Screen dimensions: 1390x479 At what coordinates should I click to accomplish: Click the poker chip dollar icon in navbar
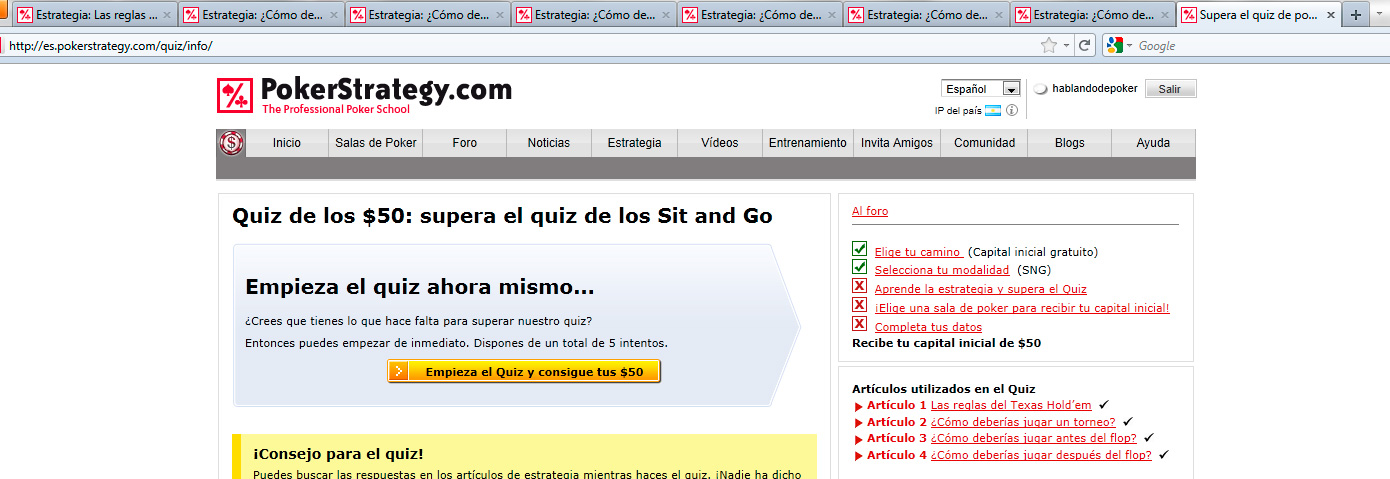pos(232,143)
